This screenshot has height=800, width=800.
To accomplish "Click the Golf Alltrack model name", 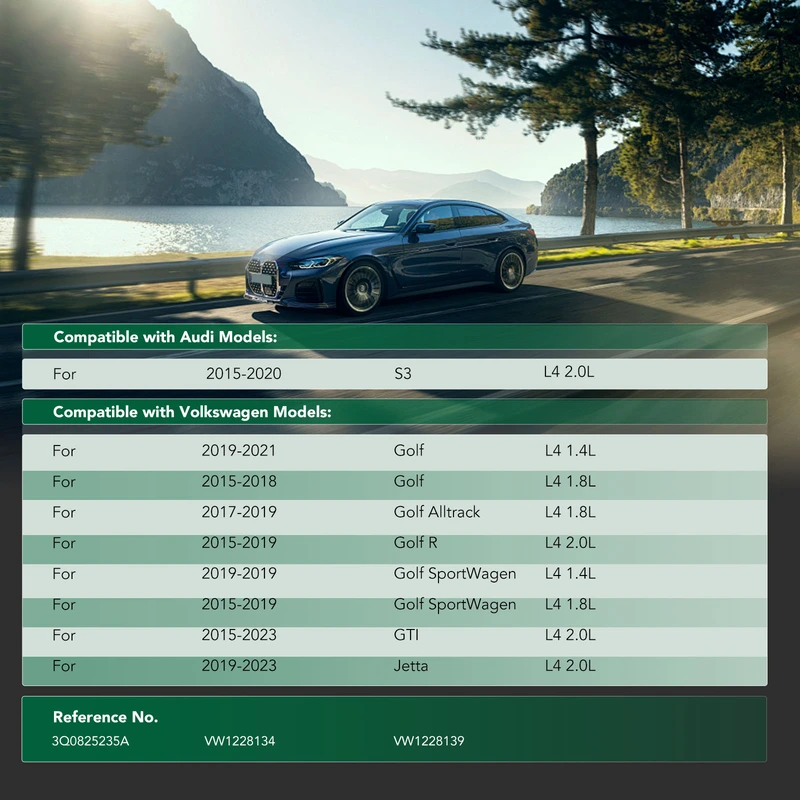I will pos(436,512).
